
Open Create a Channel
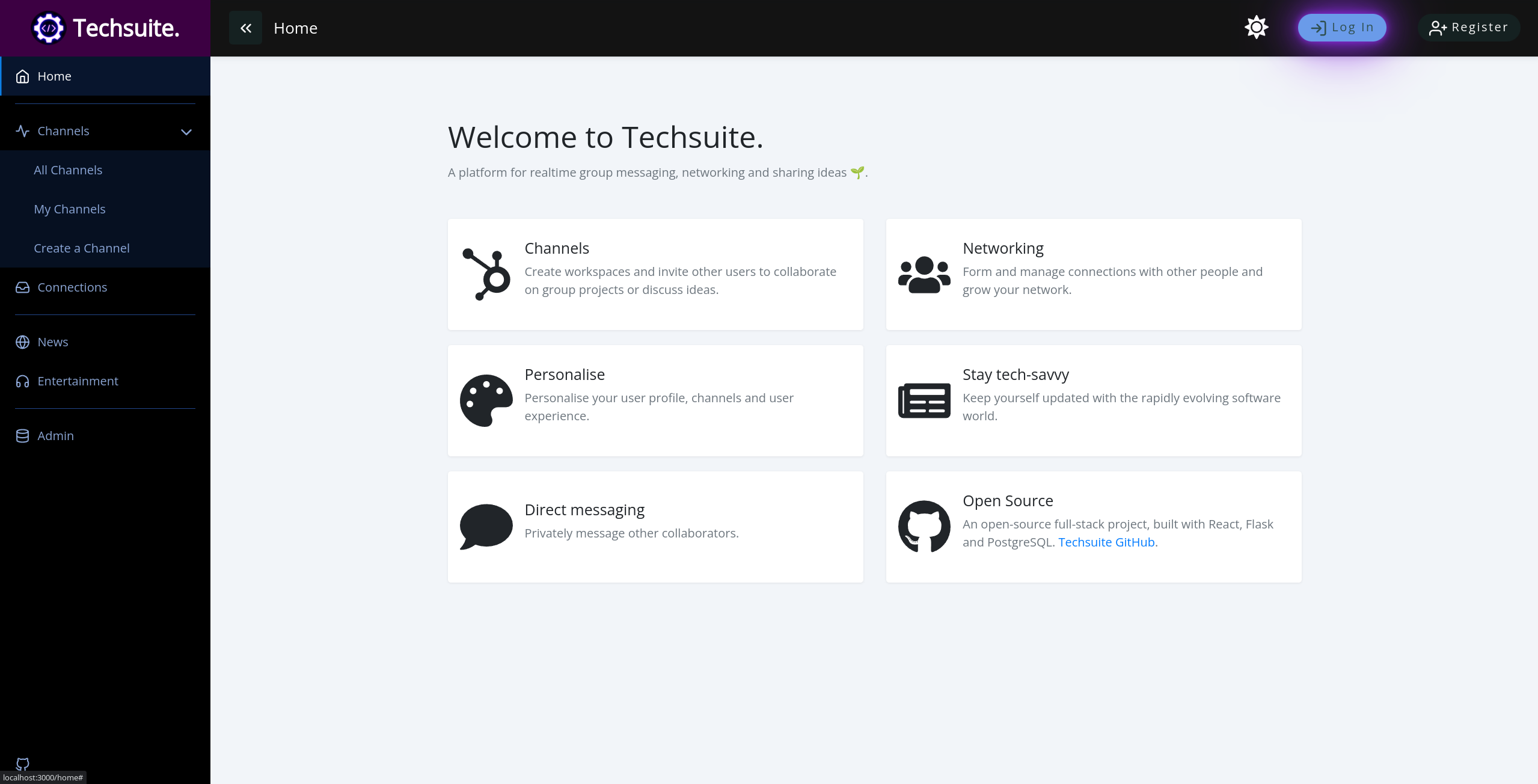point(81,248)
